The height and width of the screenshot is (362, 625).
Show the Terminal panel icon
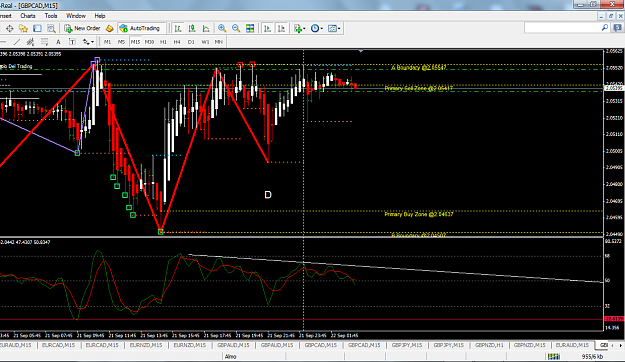[37, 28]
